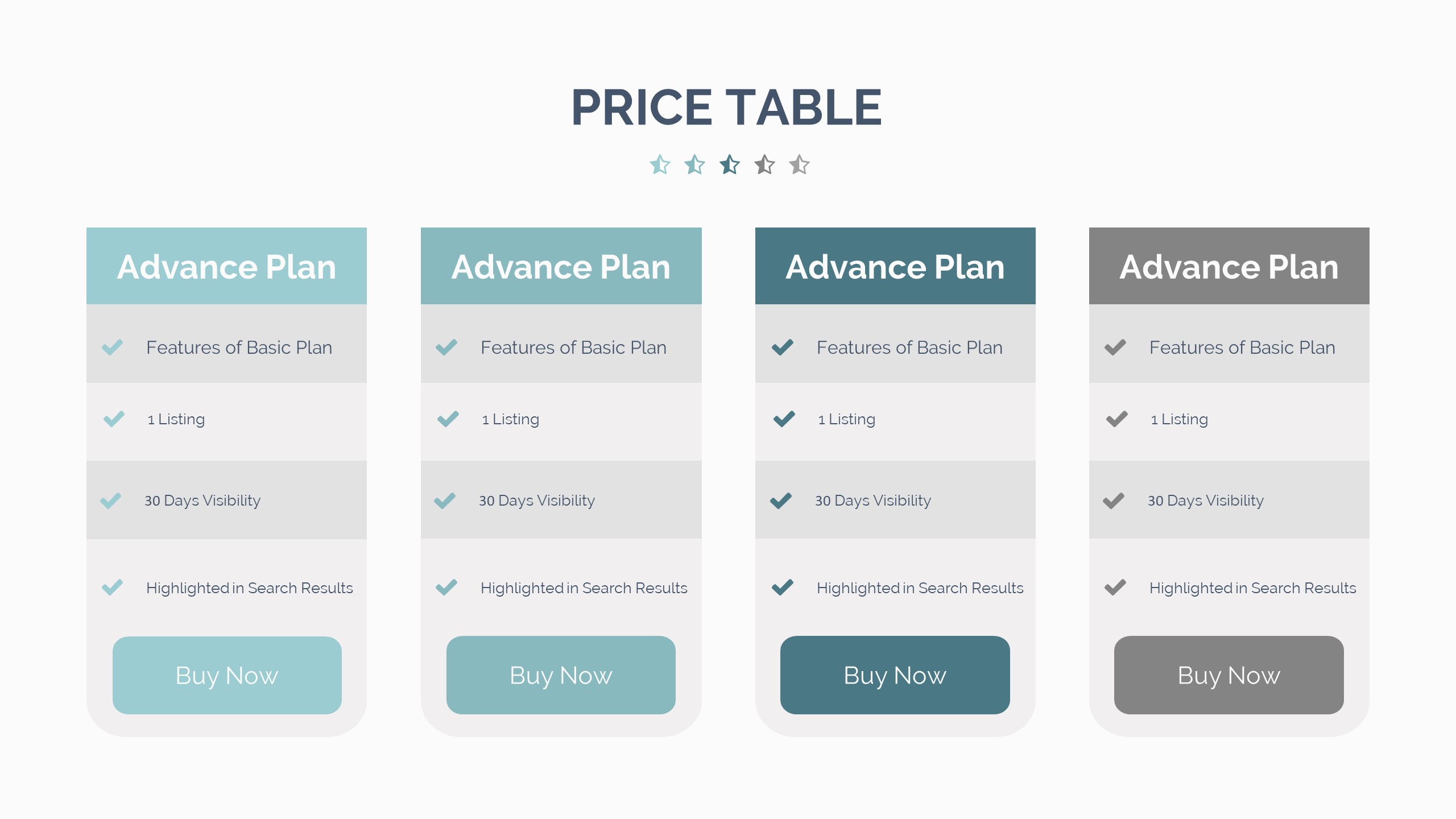The width and height of the screenshot is (1456, 819).
Task: Click the gray Buy Now button
Action: [1228, 675]
